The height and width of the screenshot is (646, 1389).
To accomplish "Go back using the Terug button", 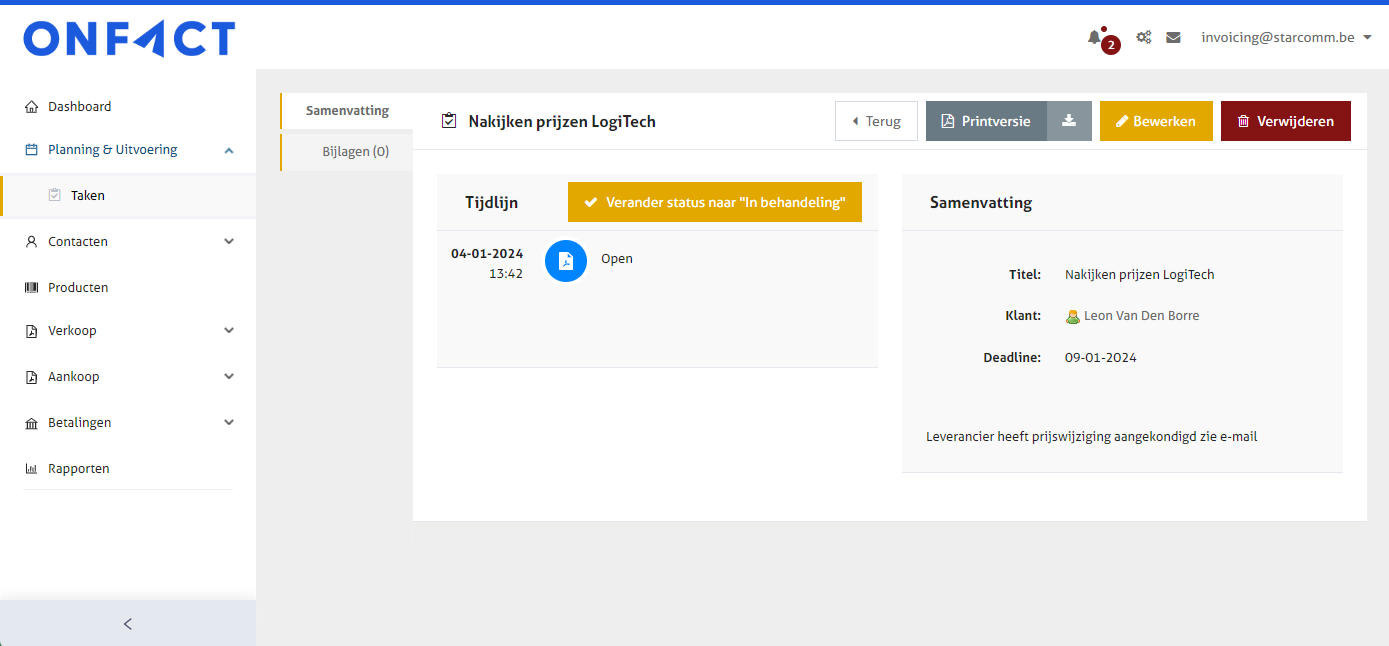I will click(x=876, y=121).
